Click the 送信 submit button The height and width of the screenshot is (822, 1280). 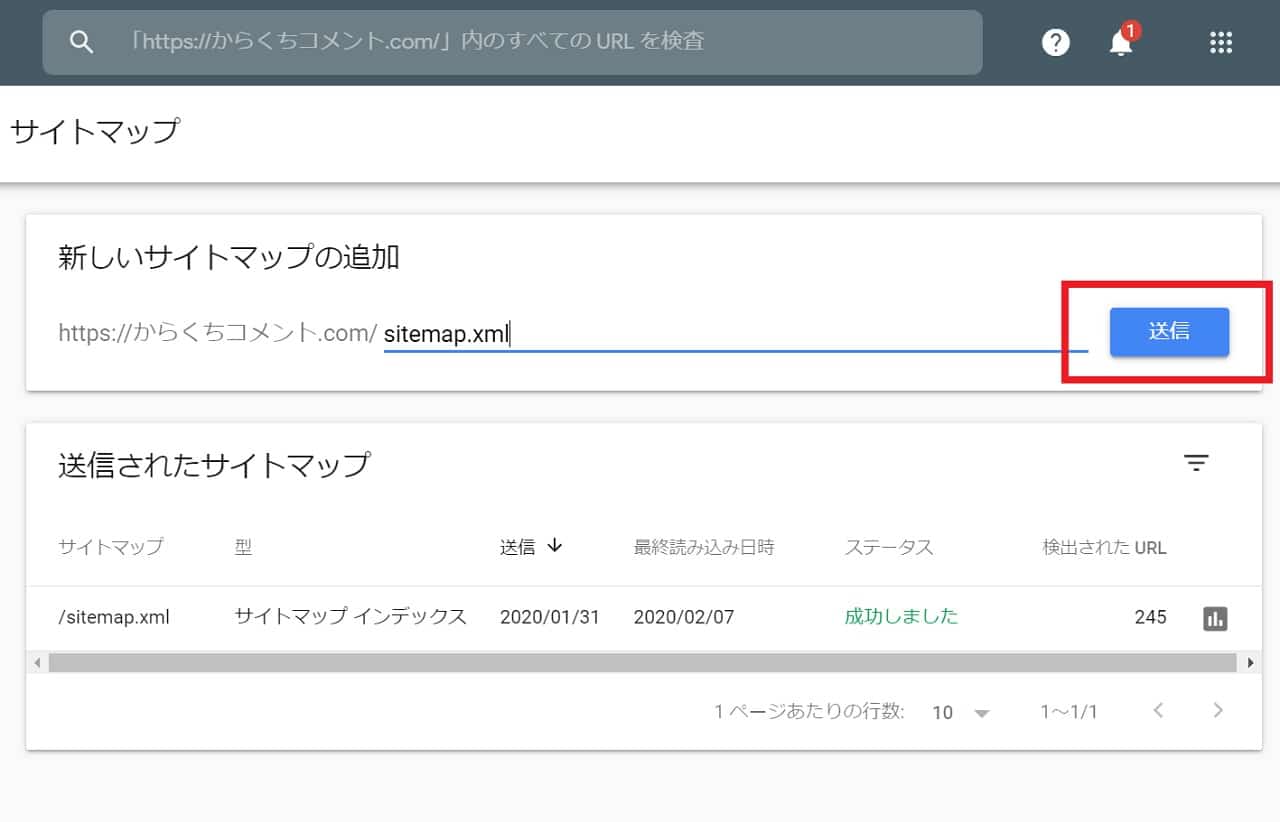click(1169, 332)
